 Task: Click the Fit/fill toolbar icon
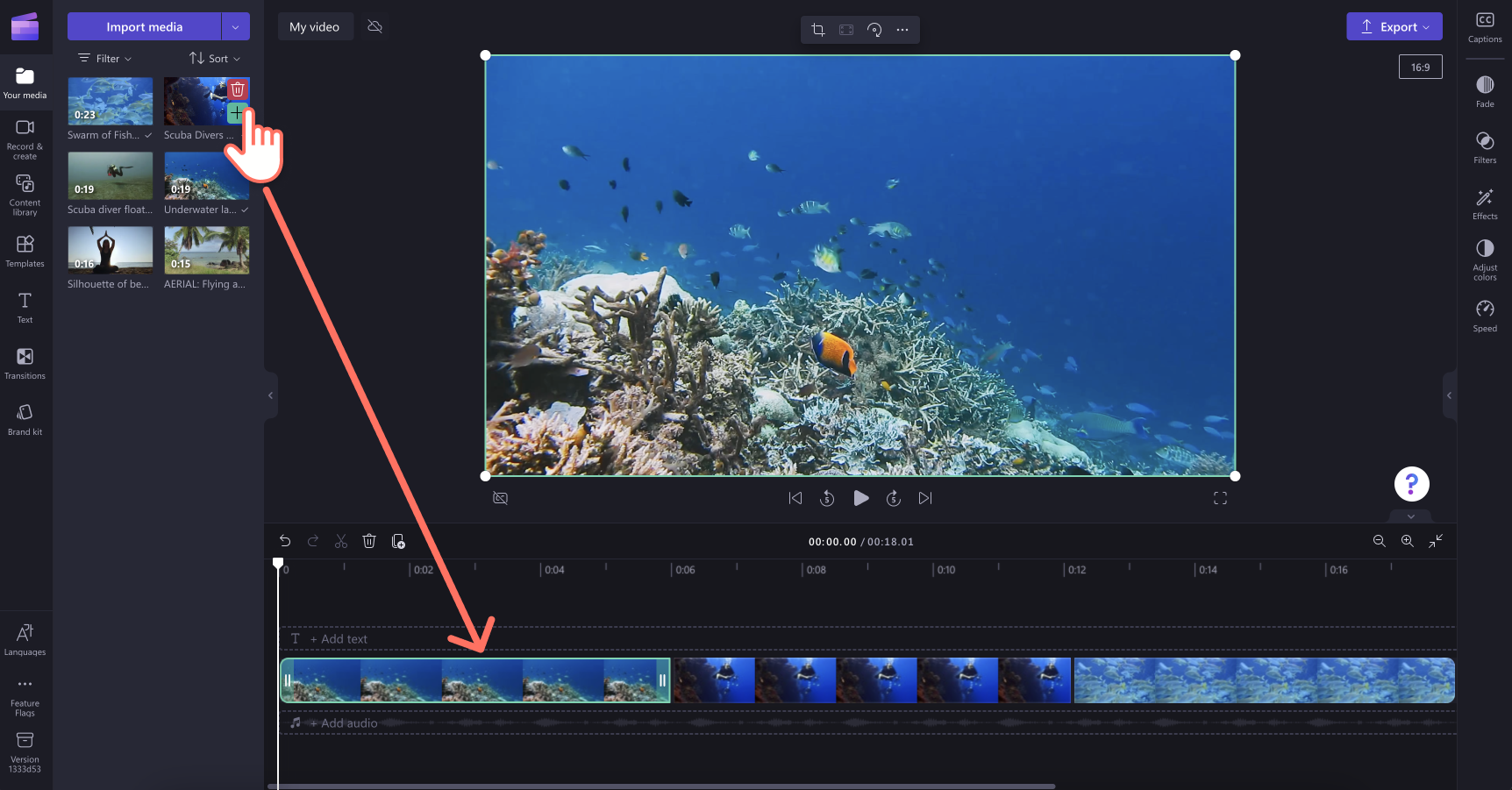click(x=846, y=30)
